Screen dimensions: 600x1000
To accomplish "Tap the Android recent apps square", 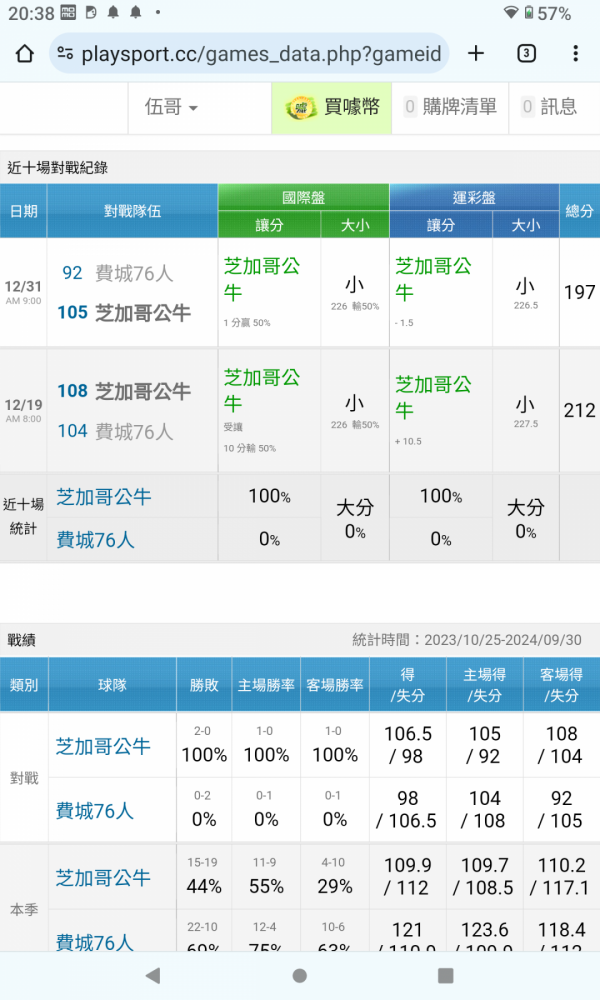I will click(x=446, y=975).
